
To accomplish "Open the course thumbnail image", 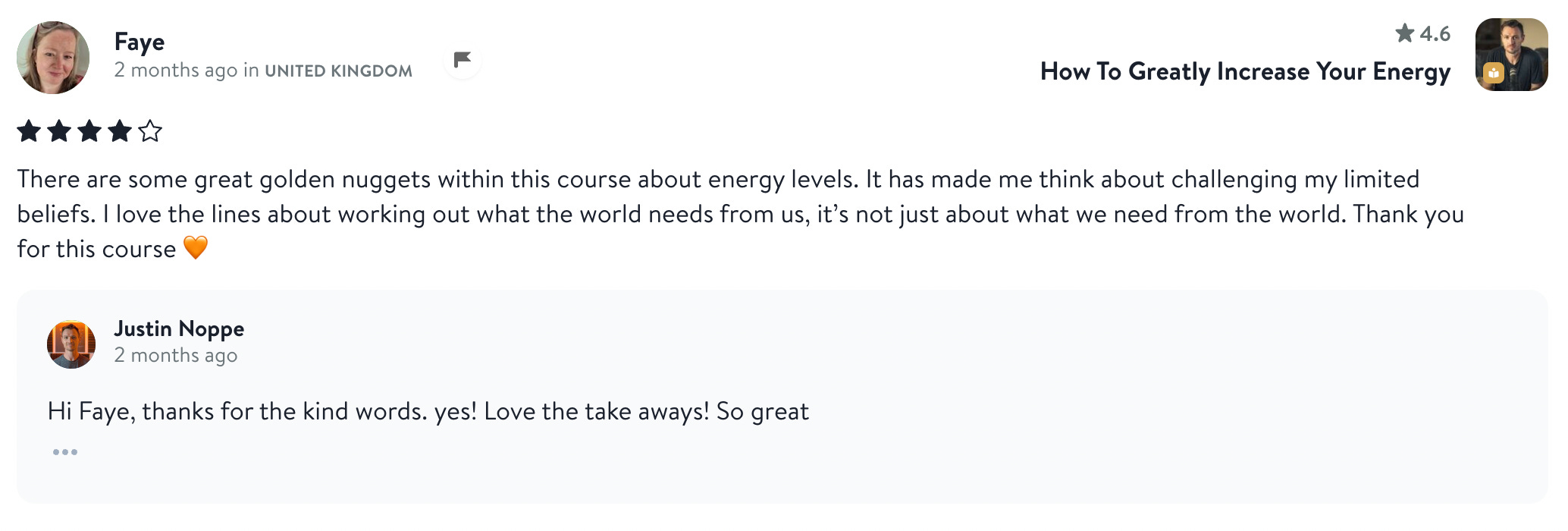I will 1511,55.
